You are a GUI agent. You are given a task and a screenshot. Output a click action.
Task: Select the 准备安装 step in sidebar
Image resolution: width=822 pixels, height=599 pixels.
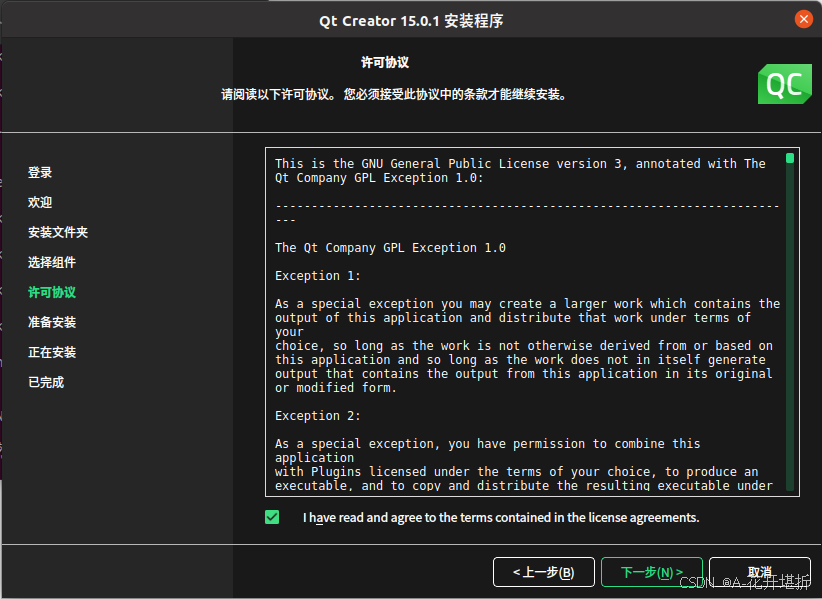(52, 322)
